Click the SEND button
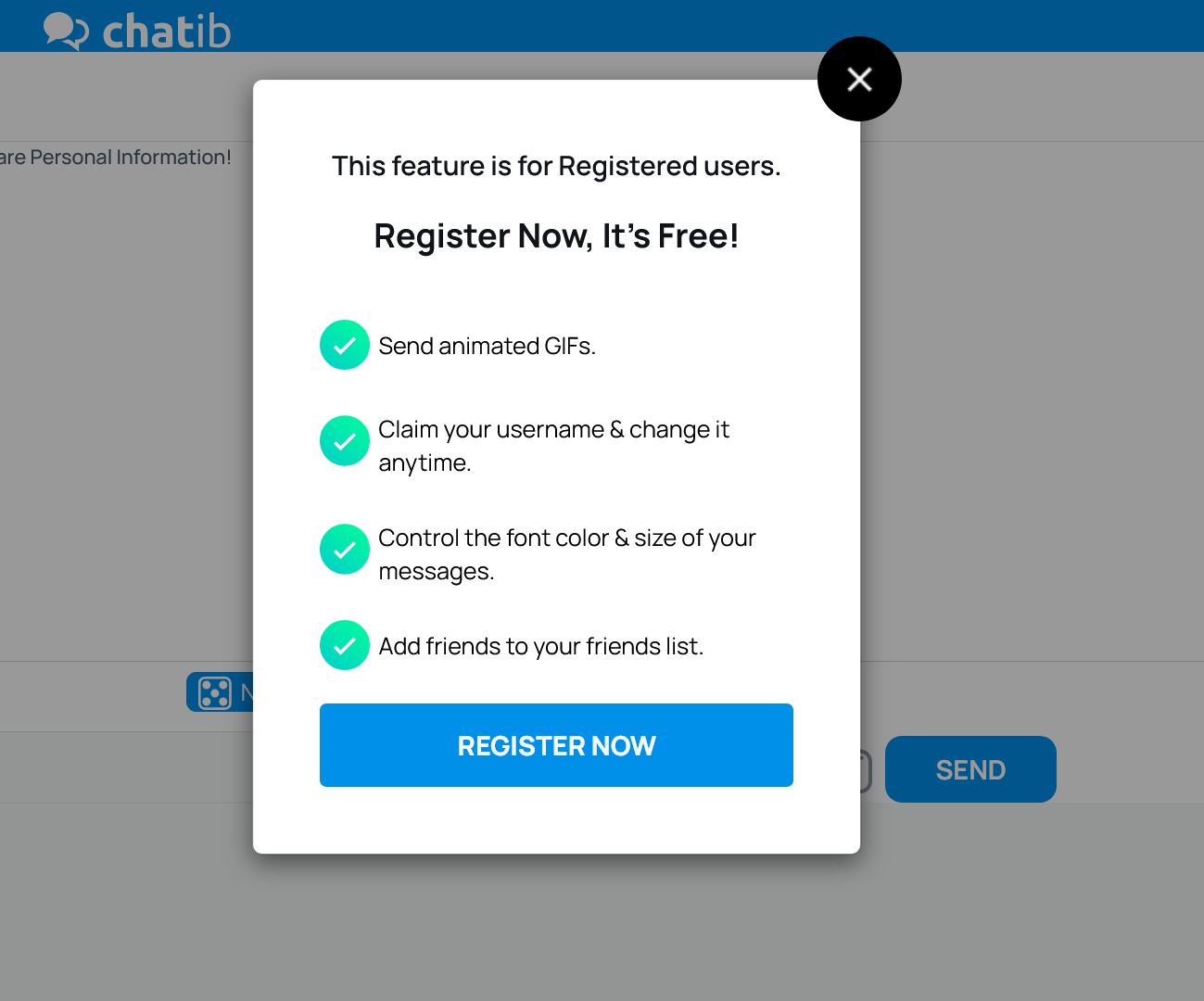 click(x=970, y=769)
